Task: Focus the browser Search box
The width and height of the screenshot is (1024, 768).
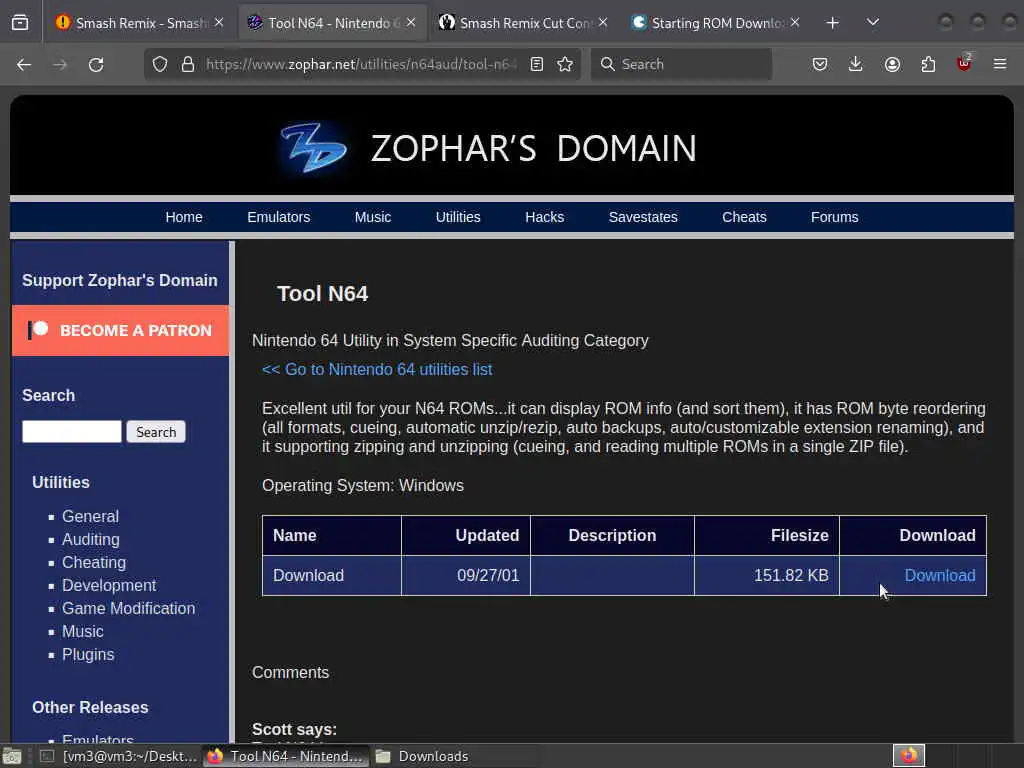Action: tap(682, 64)
